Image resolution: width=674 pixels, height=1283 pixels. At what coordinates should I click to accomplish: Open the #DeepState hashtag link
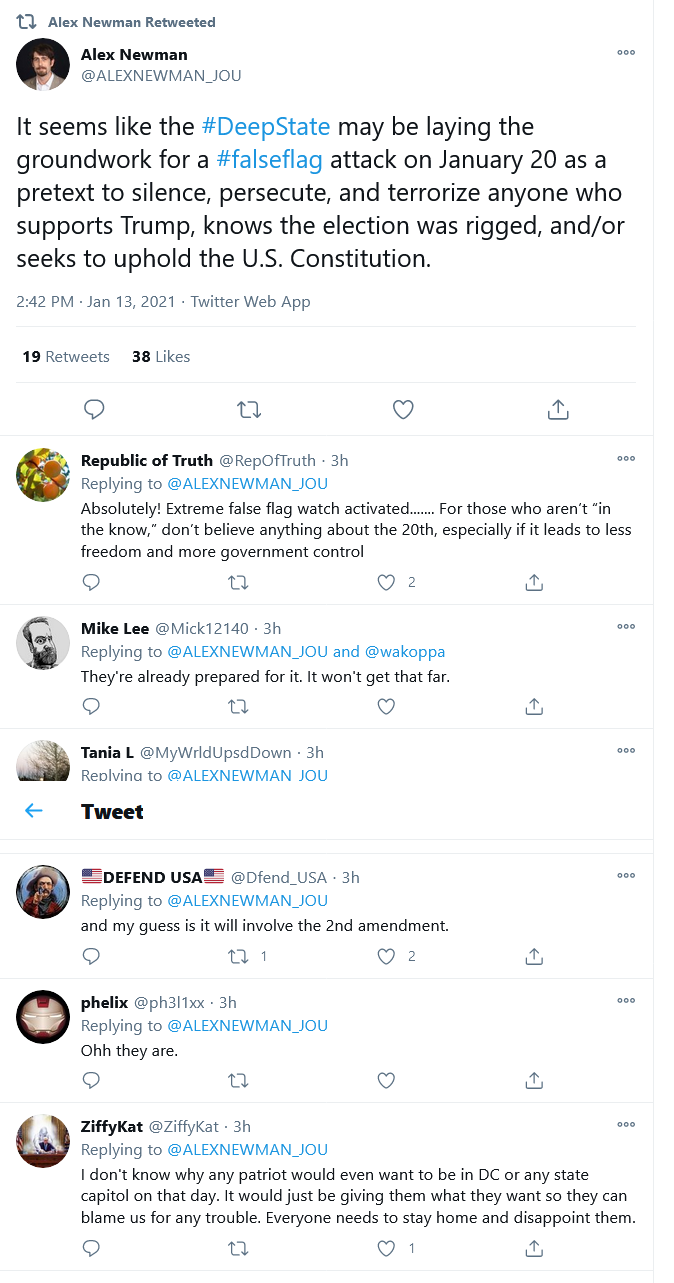tap(265, 127)
